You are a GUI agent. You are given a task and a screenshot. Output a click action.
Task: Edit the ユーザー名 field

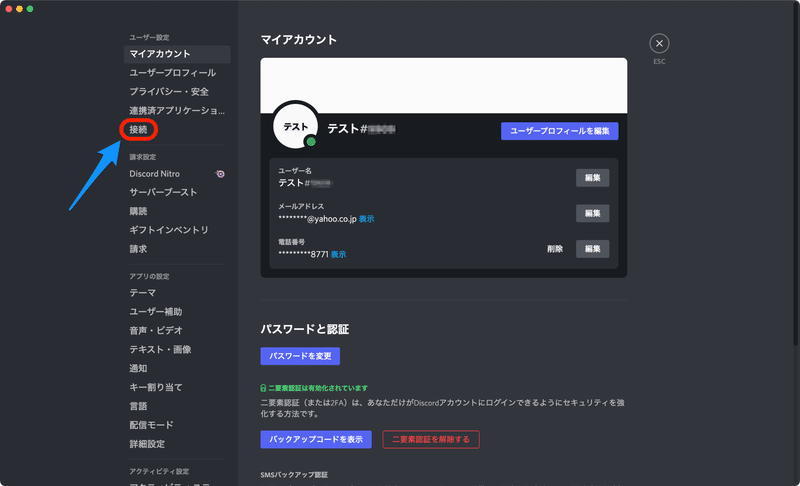(592, 177)
